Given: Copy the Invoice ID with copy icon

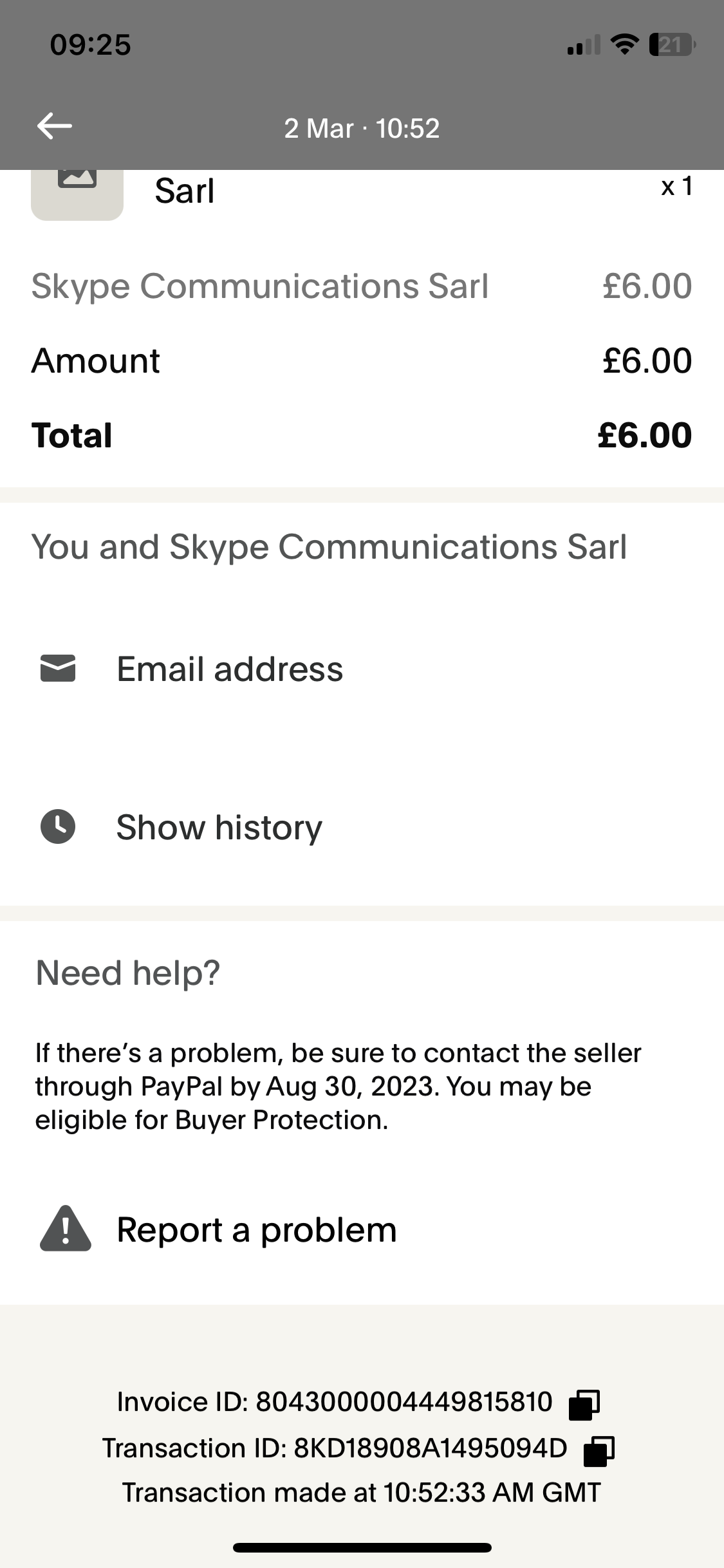Looking at the screenshot, I should pos(584,1405).
